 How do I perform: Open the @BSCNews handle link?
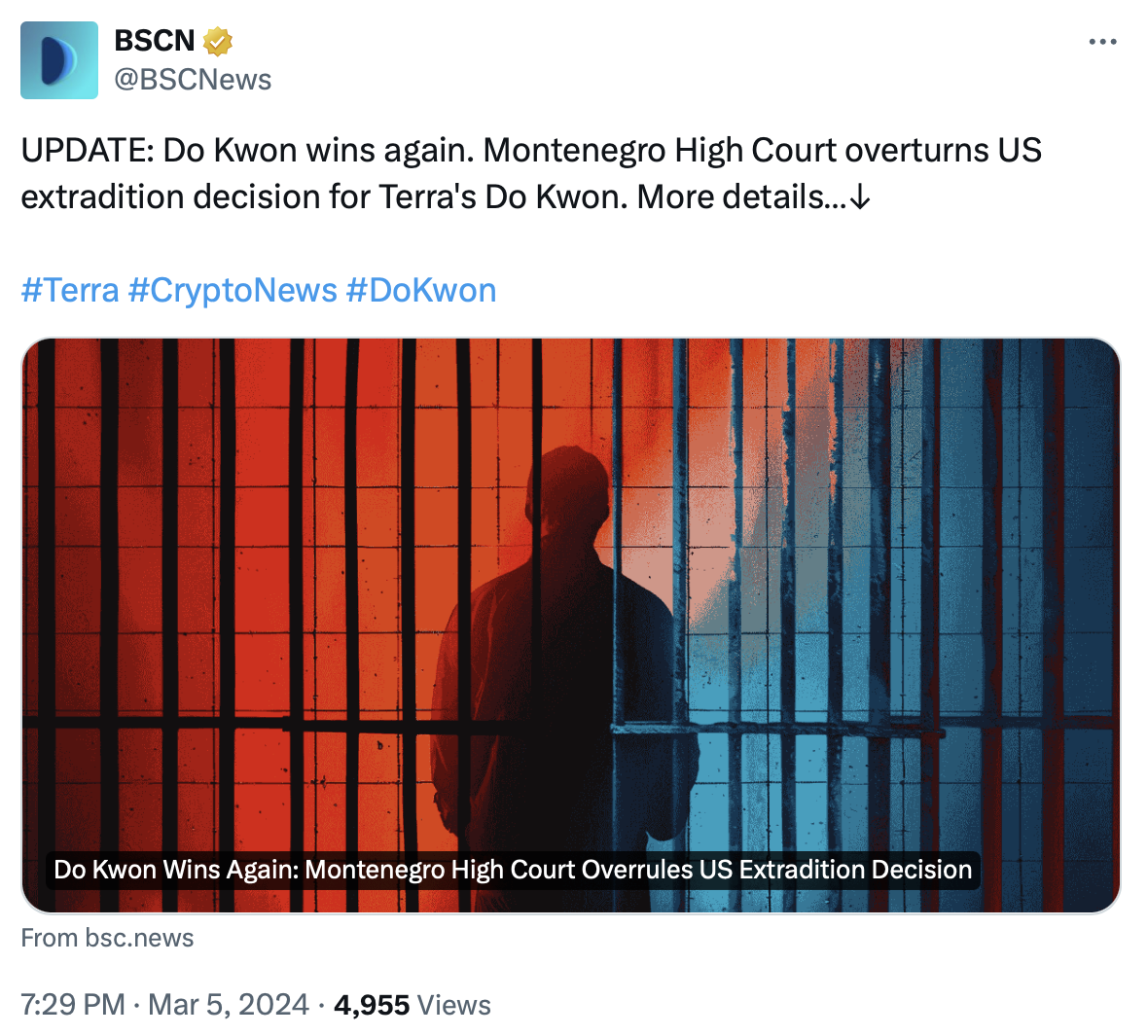coord(193,80)
